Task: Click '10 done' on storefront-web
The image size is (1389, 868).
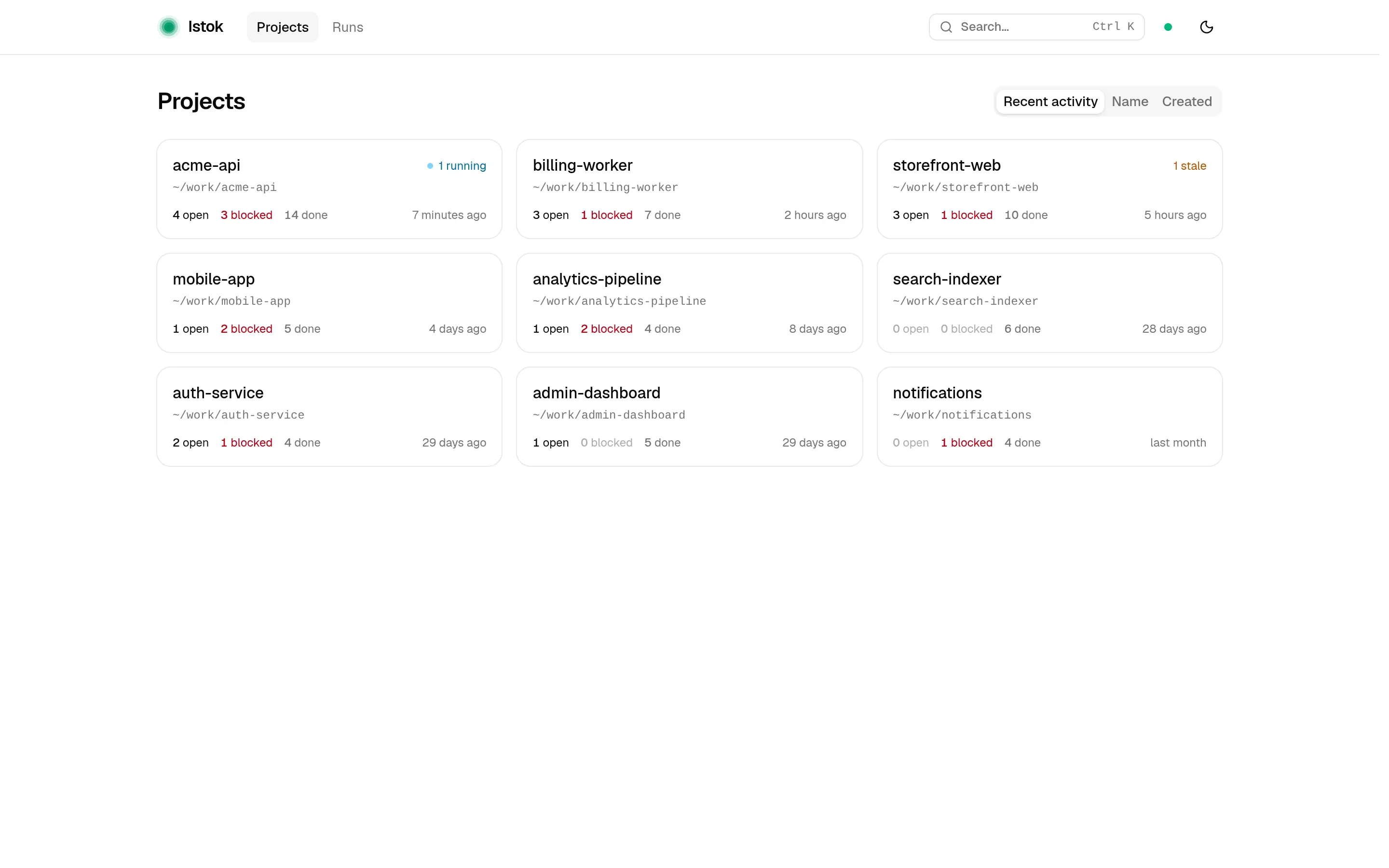Action: point(1026,215)
